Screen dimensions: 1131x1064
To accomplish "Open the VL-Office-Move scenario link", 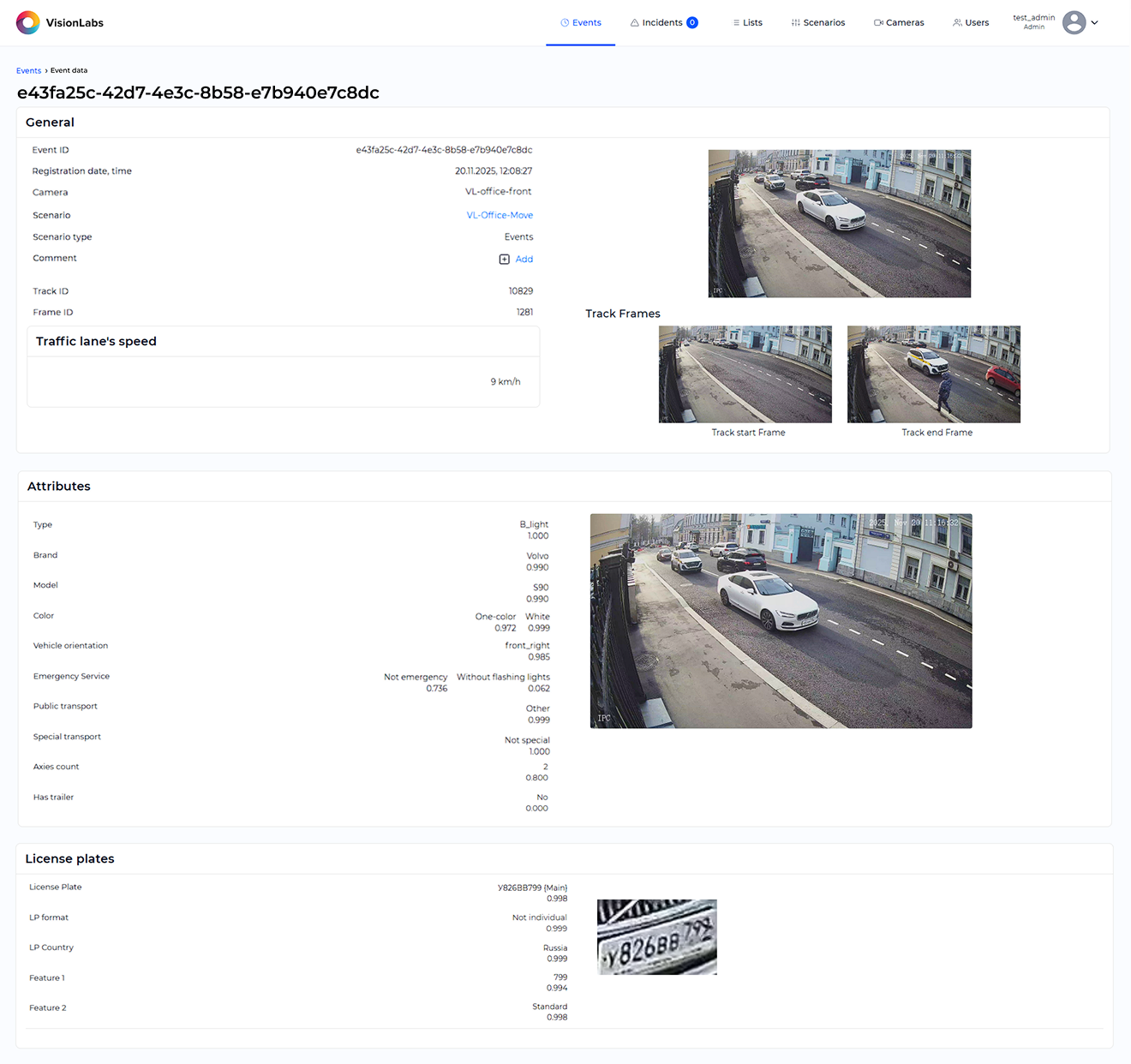I will point(500,215).
